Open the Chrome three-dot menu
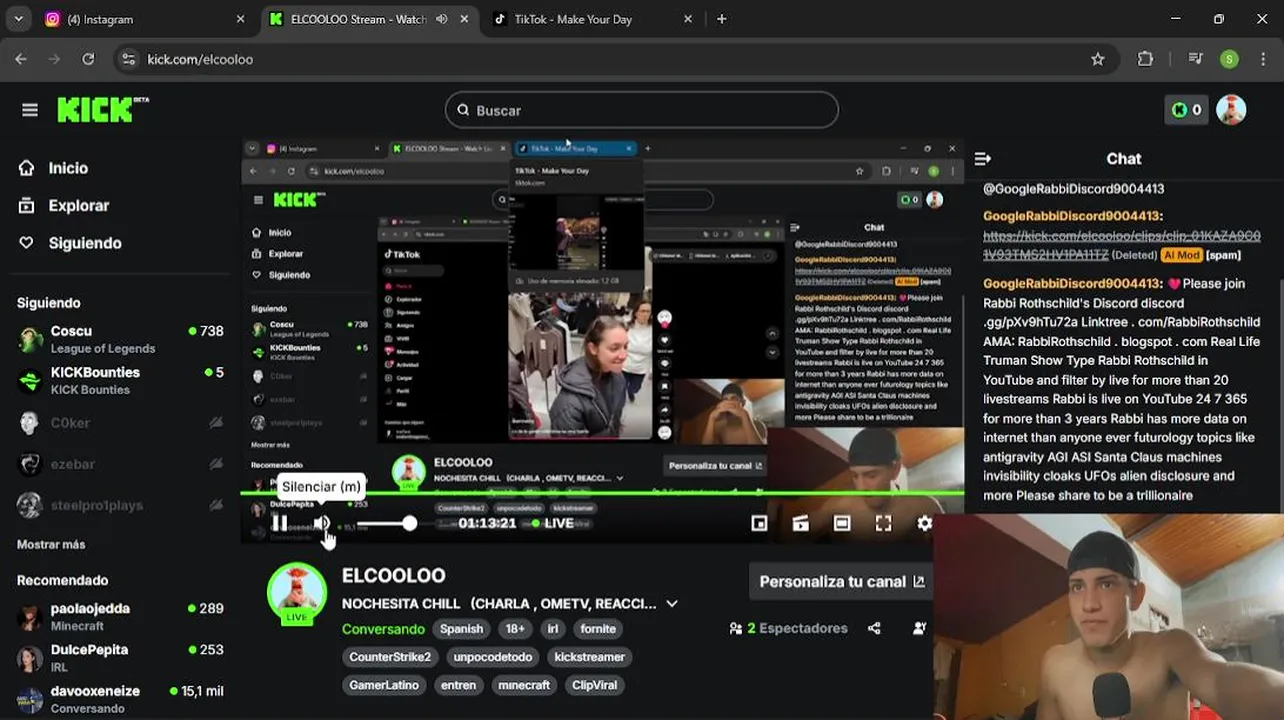The height and width of the screenshot is (720, 1284). (x=1262, y=59)
